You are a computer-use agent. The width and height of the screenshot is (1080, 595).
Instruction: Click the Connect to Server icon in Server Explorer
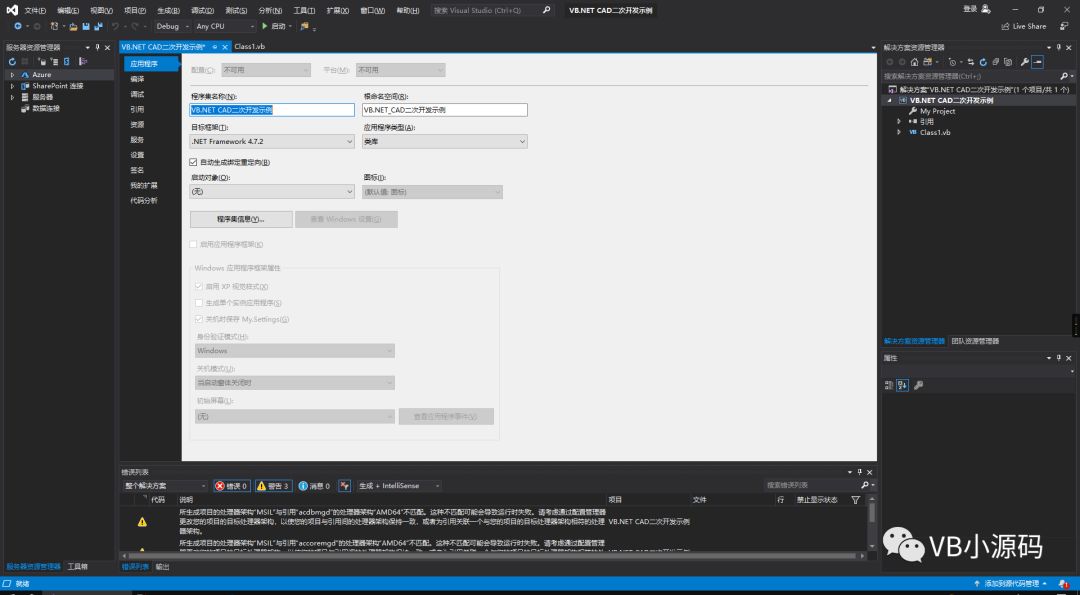(x=54, y=62)
